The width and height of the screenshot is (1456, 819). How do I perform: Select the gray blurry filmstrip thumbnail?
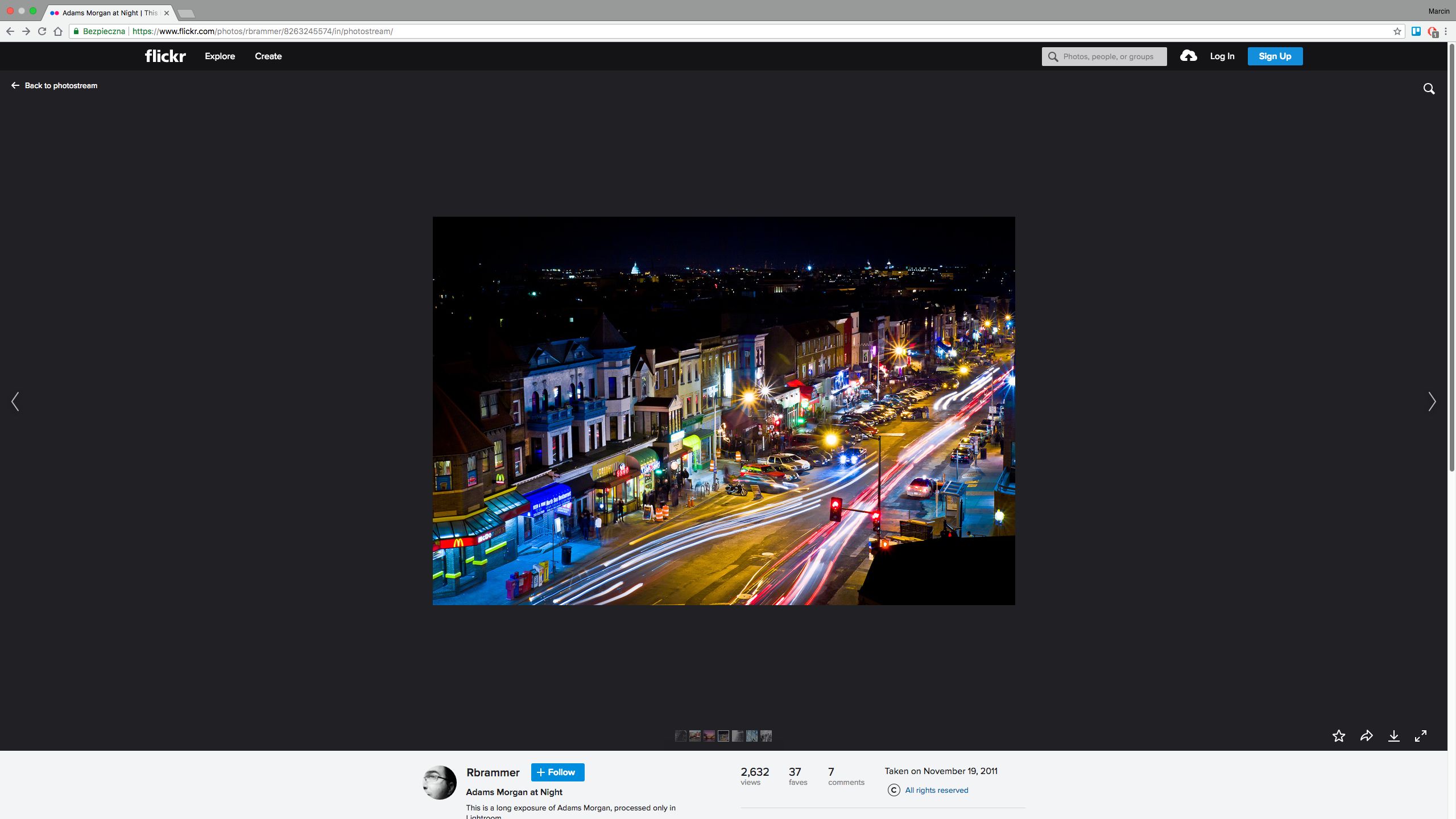pos(737,736)
